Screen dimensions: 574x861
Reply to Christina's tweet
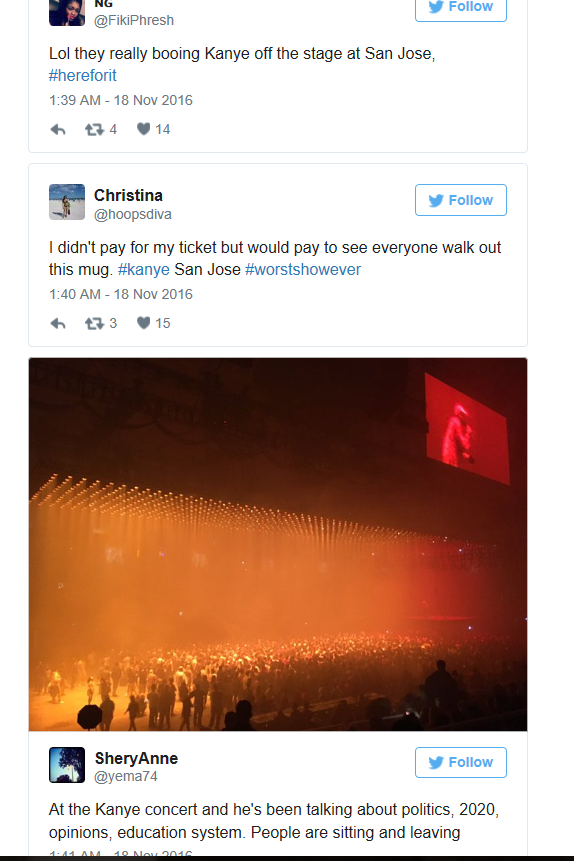(x=58, y=323)
